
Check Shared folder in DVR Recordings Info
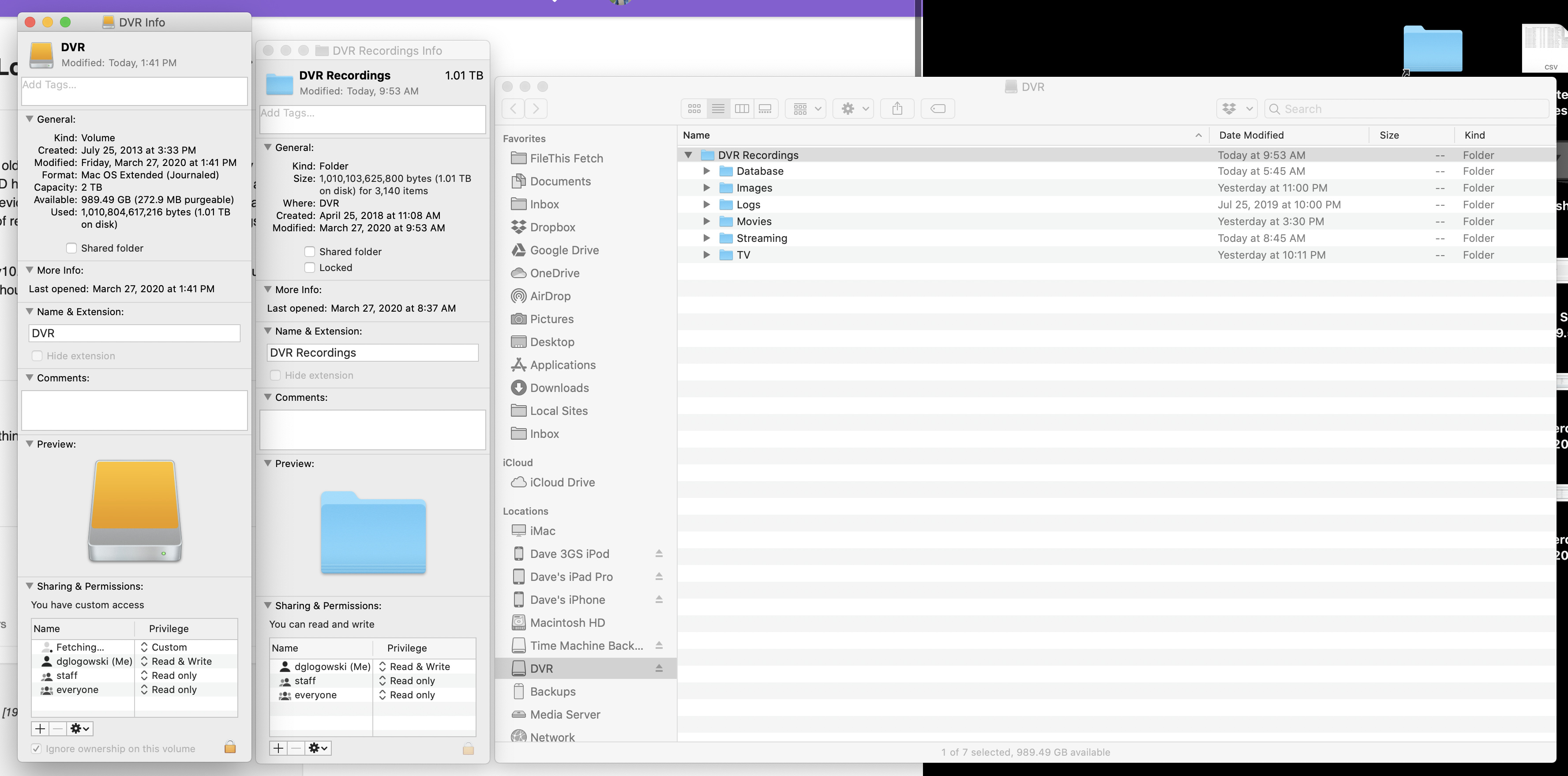[x=310, y=252]
